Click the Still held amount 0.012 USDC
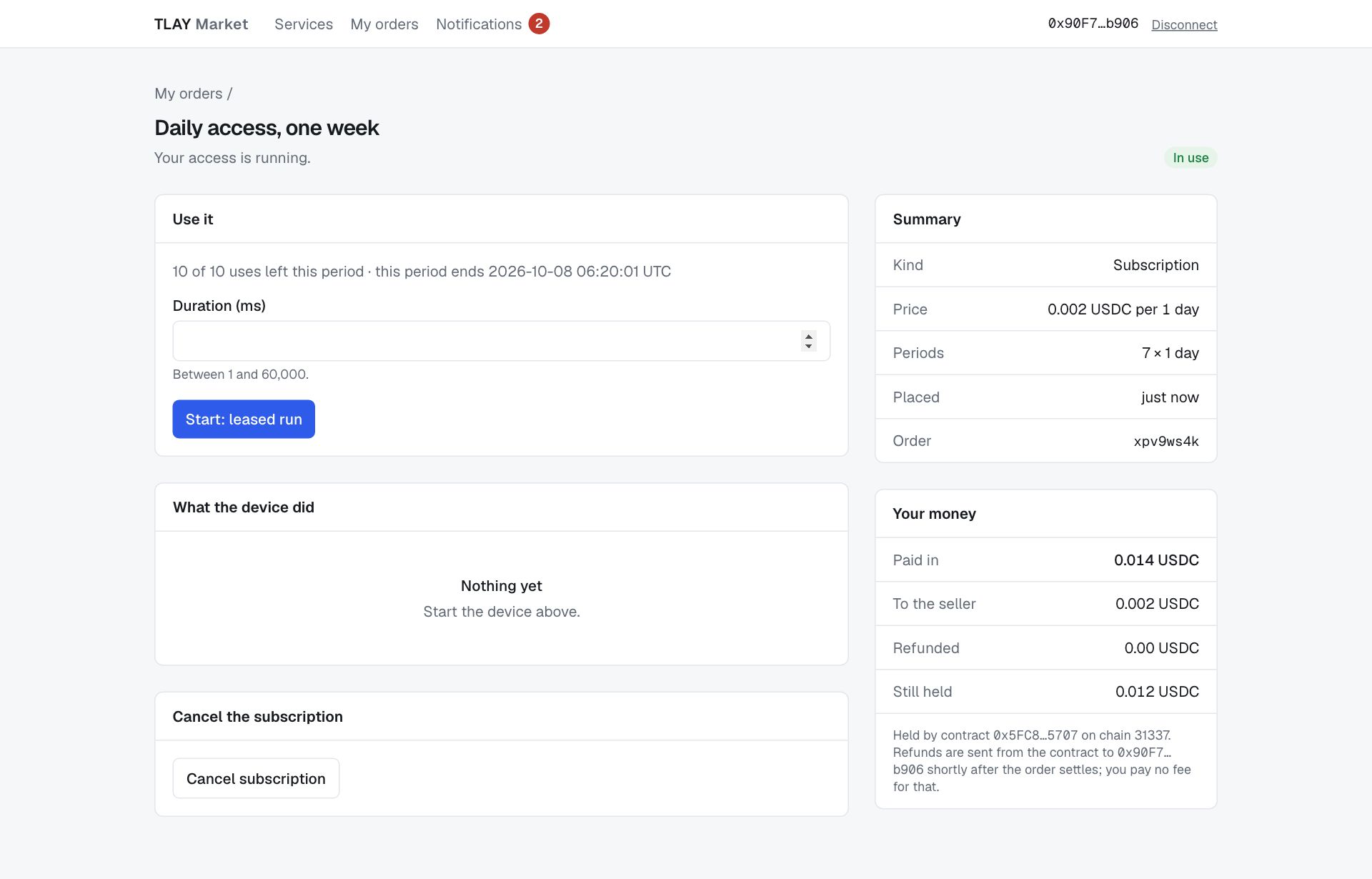 coord(1157,692)
